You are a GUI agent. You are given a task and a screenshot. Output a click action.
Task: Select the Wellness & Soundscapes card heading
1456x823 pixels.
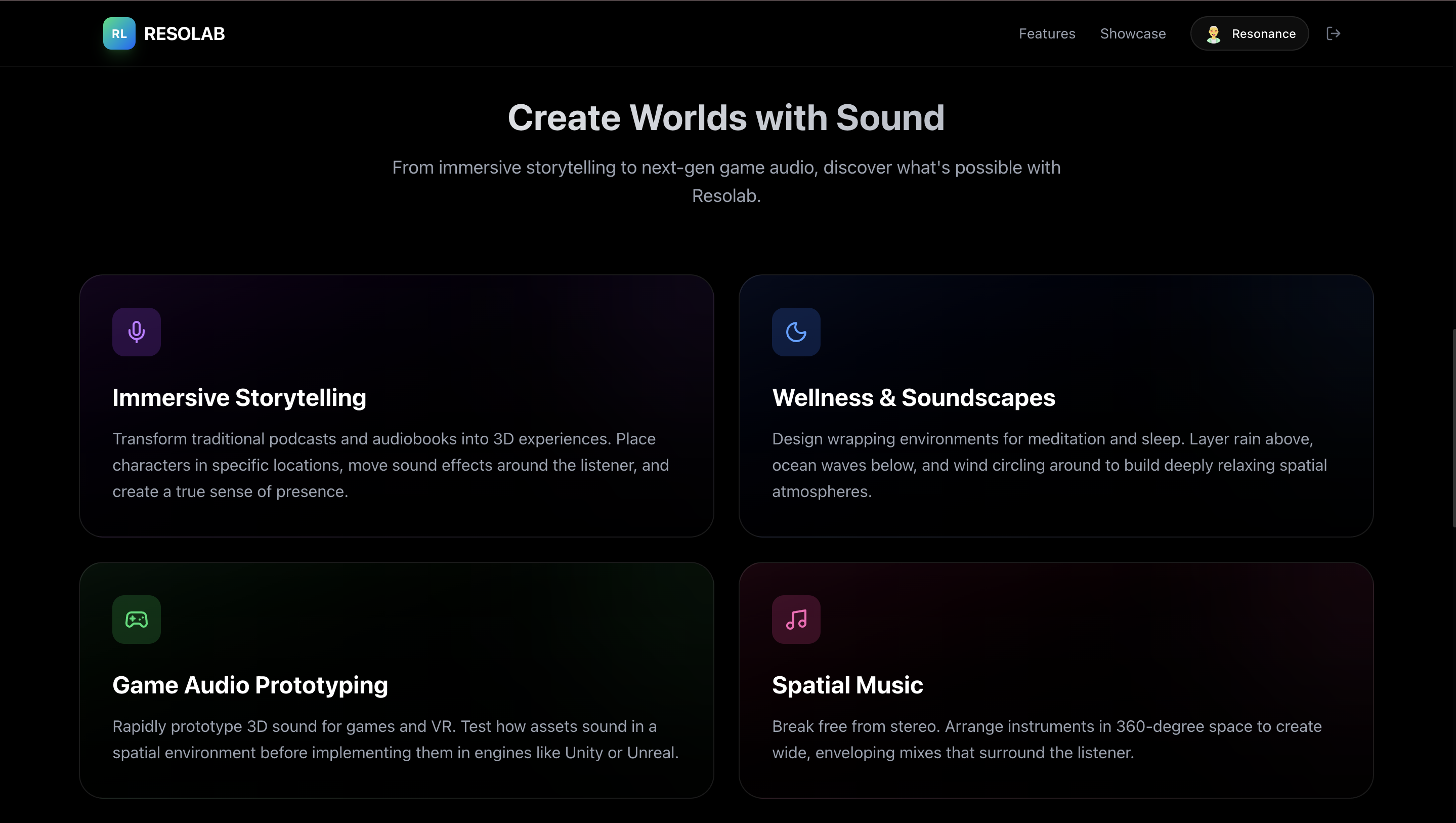913,398
